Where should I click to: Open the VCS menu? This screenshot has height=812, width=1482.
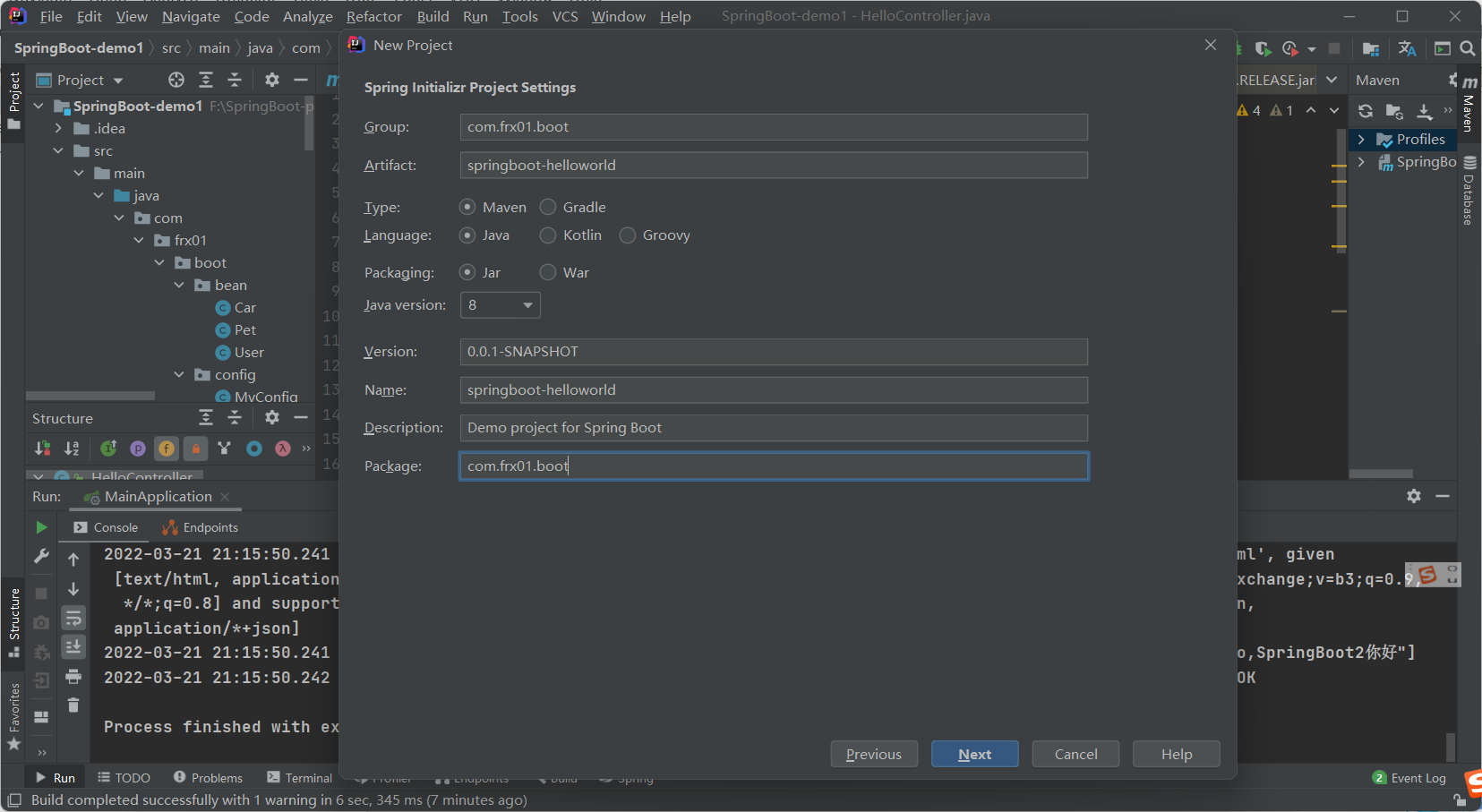point(565,16)
